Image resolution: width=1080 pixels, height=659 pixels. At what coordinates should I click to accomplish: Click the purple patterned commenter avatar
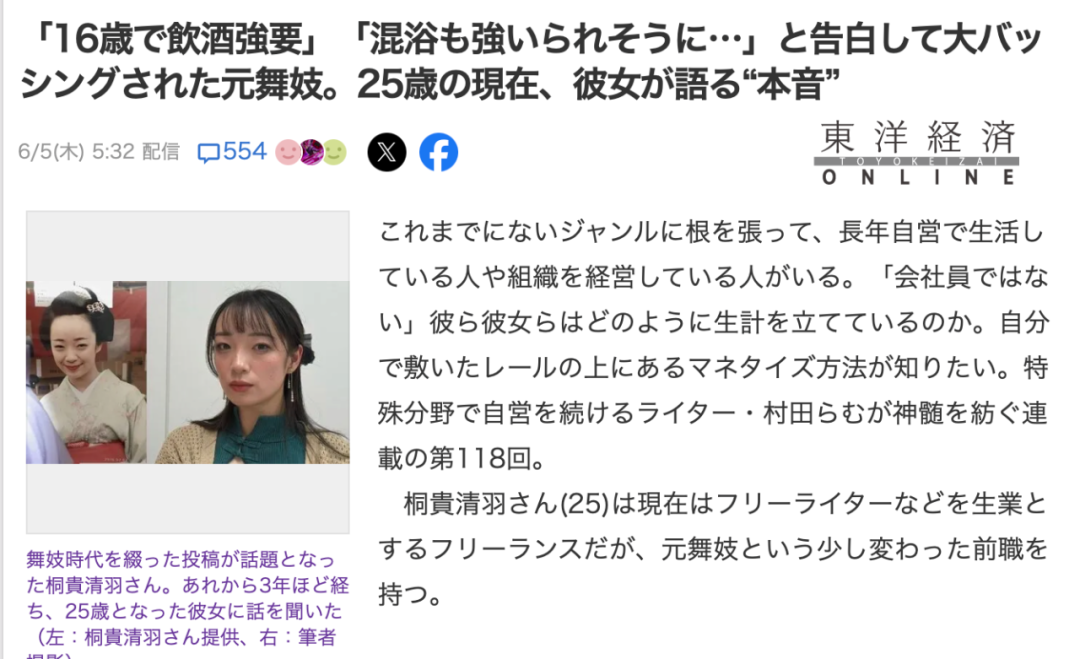pos(311,152)
